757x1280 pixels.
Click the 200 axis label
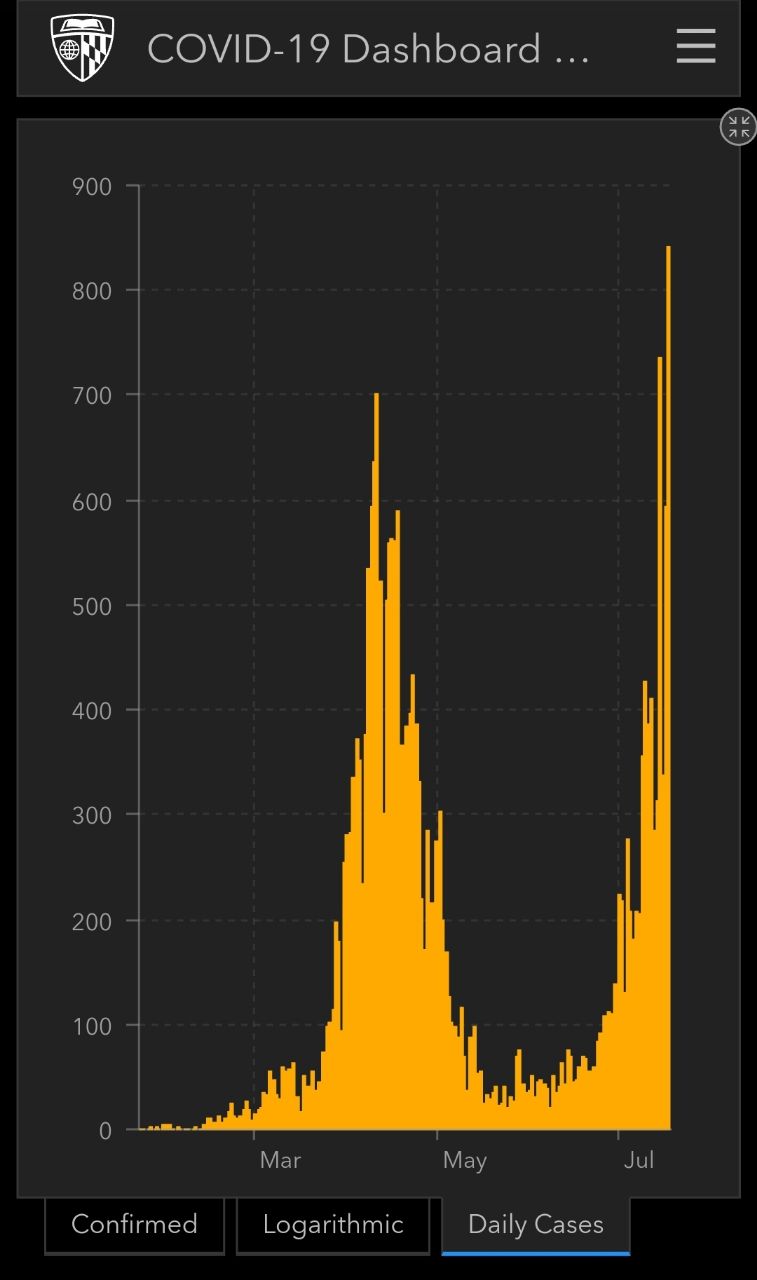[x=92, y=921]
